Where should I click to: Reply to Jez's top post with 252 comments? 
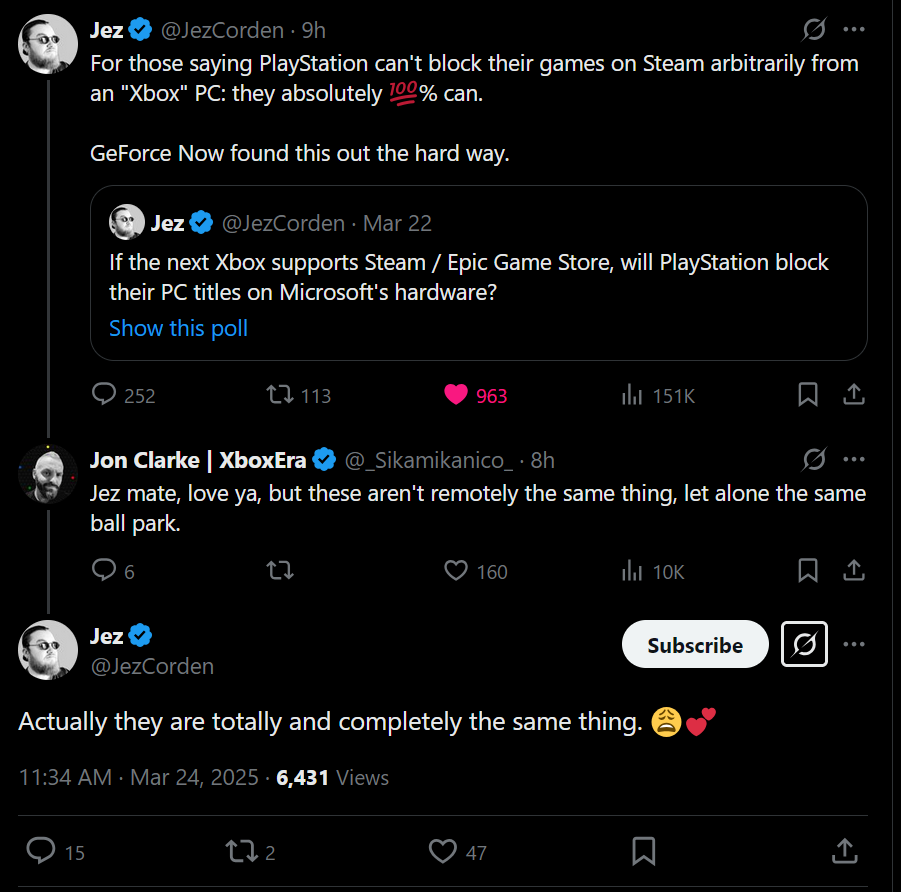pyautogui.click(x=105, y=395)
